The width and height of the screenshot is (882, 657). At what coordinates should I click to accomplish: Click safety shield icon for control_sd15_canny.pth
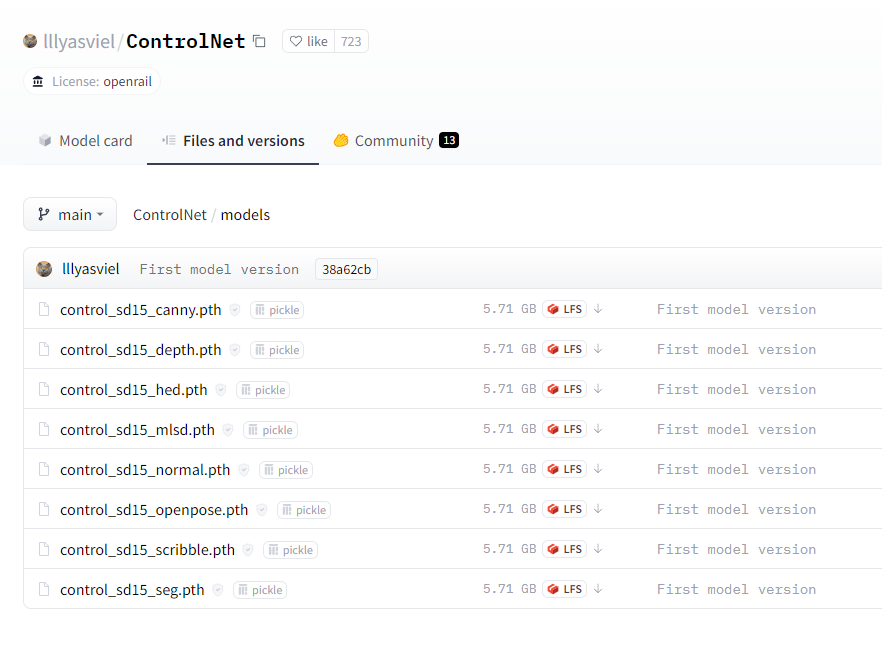235,310
